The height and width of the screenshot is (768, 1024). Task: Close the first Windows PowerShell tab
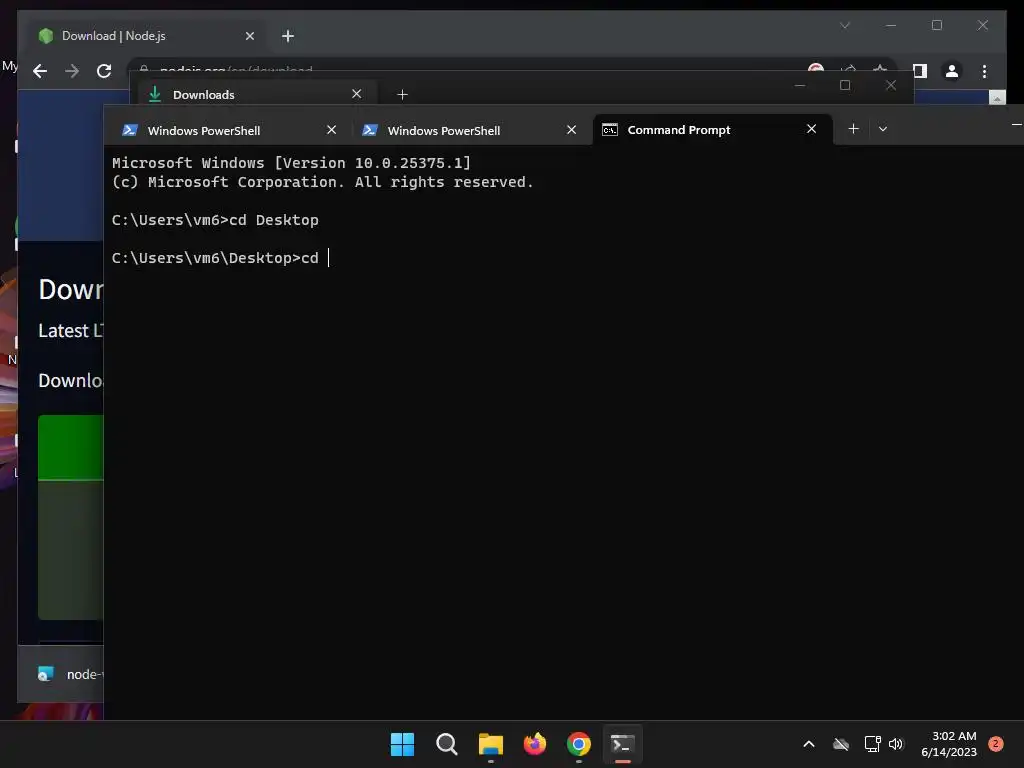point(332,130)
